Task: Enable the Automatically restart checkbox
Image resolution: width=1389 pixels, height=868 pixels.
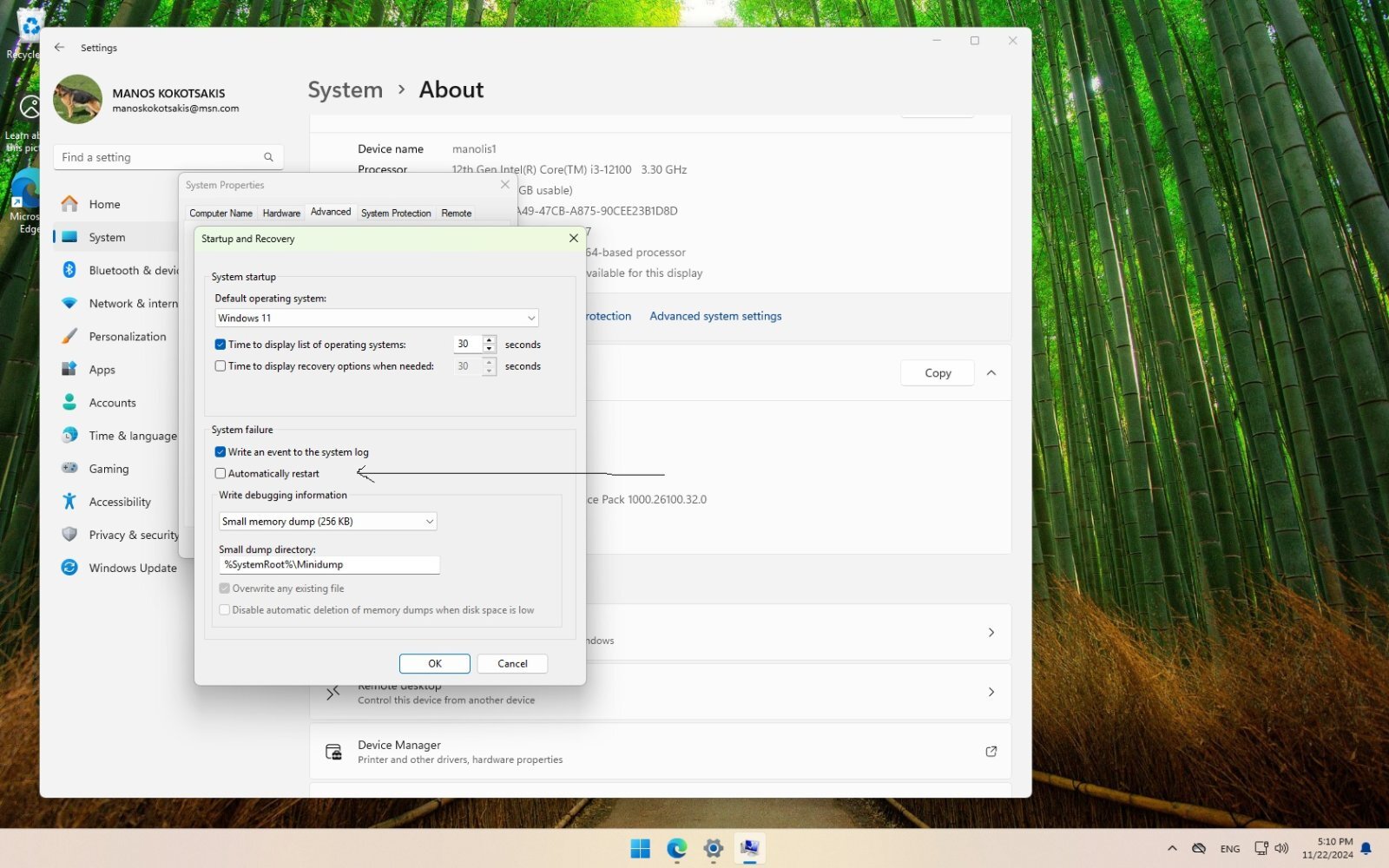Action: click(221, 474)
